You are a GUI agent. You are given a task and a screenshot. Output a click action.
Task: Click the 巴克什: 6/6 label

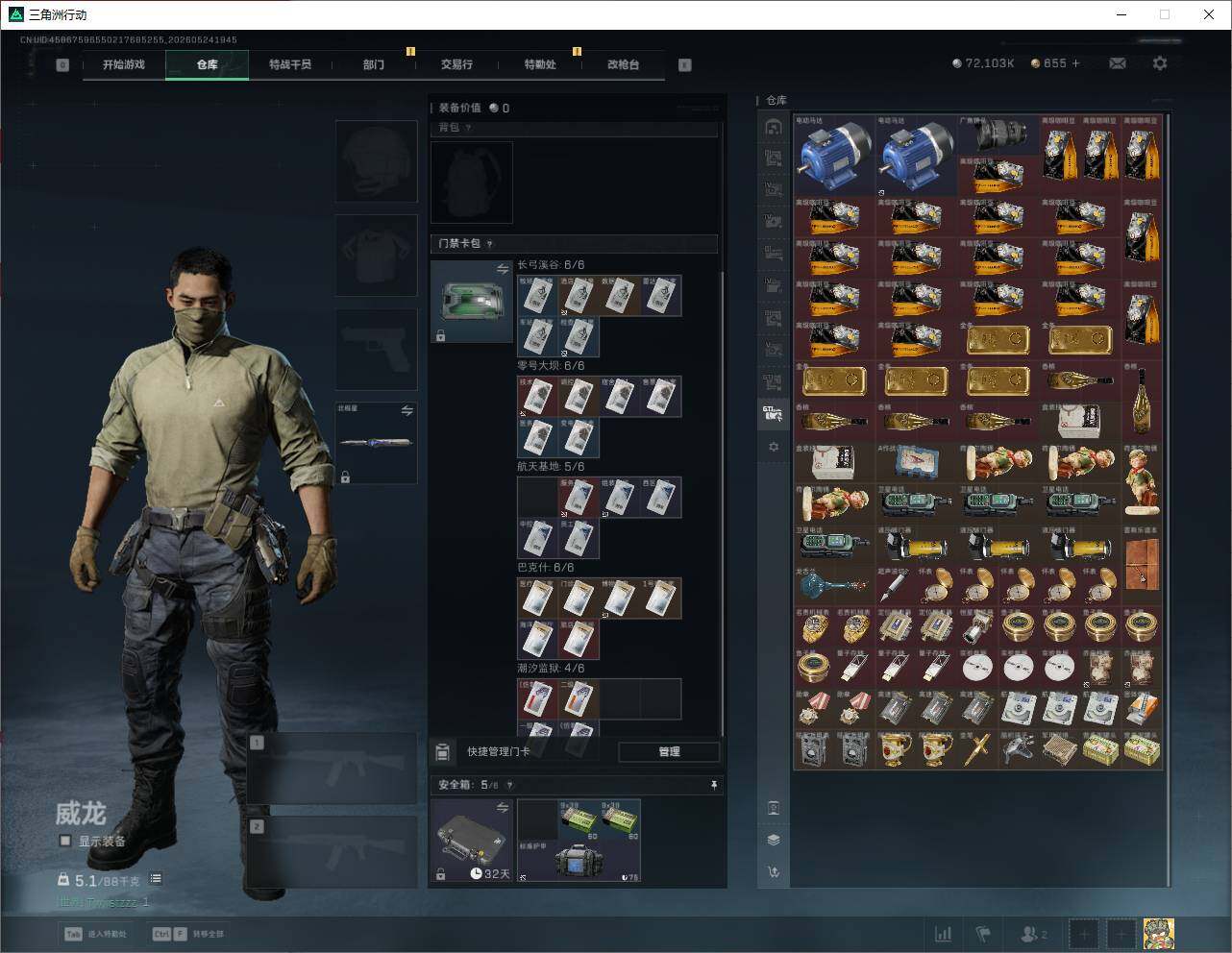[546, 568]
